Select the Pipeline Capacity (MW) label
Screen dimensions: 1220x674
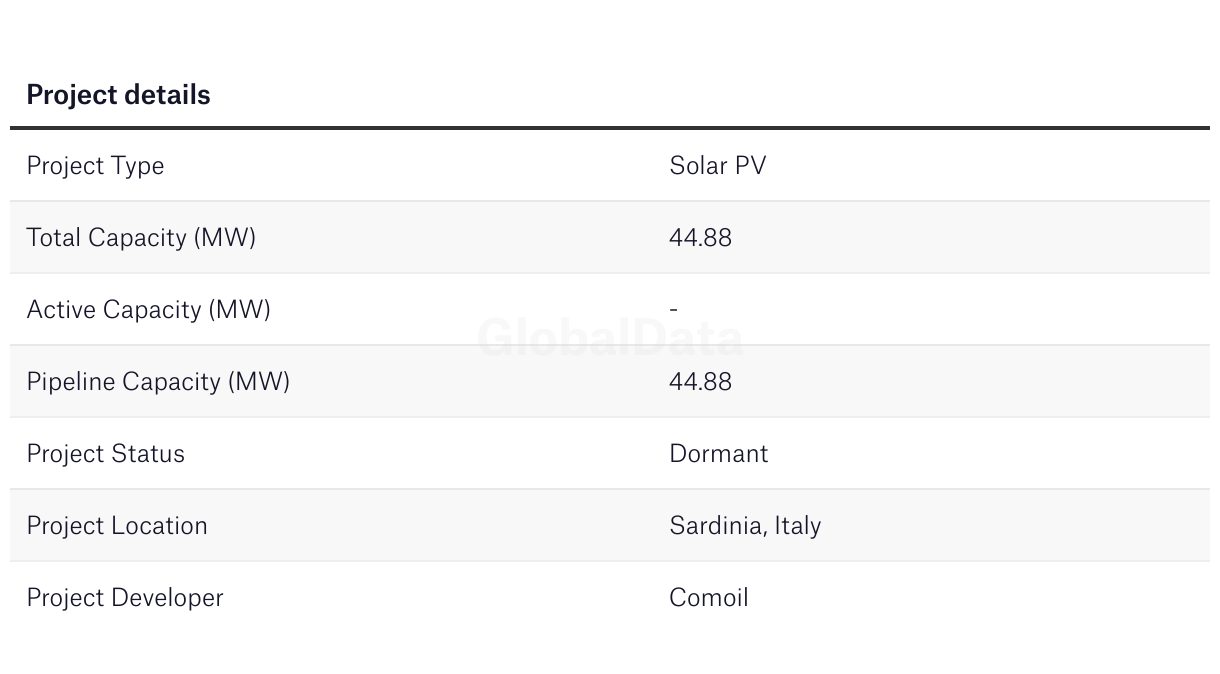point(158,382)
